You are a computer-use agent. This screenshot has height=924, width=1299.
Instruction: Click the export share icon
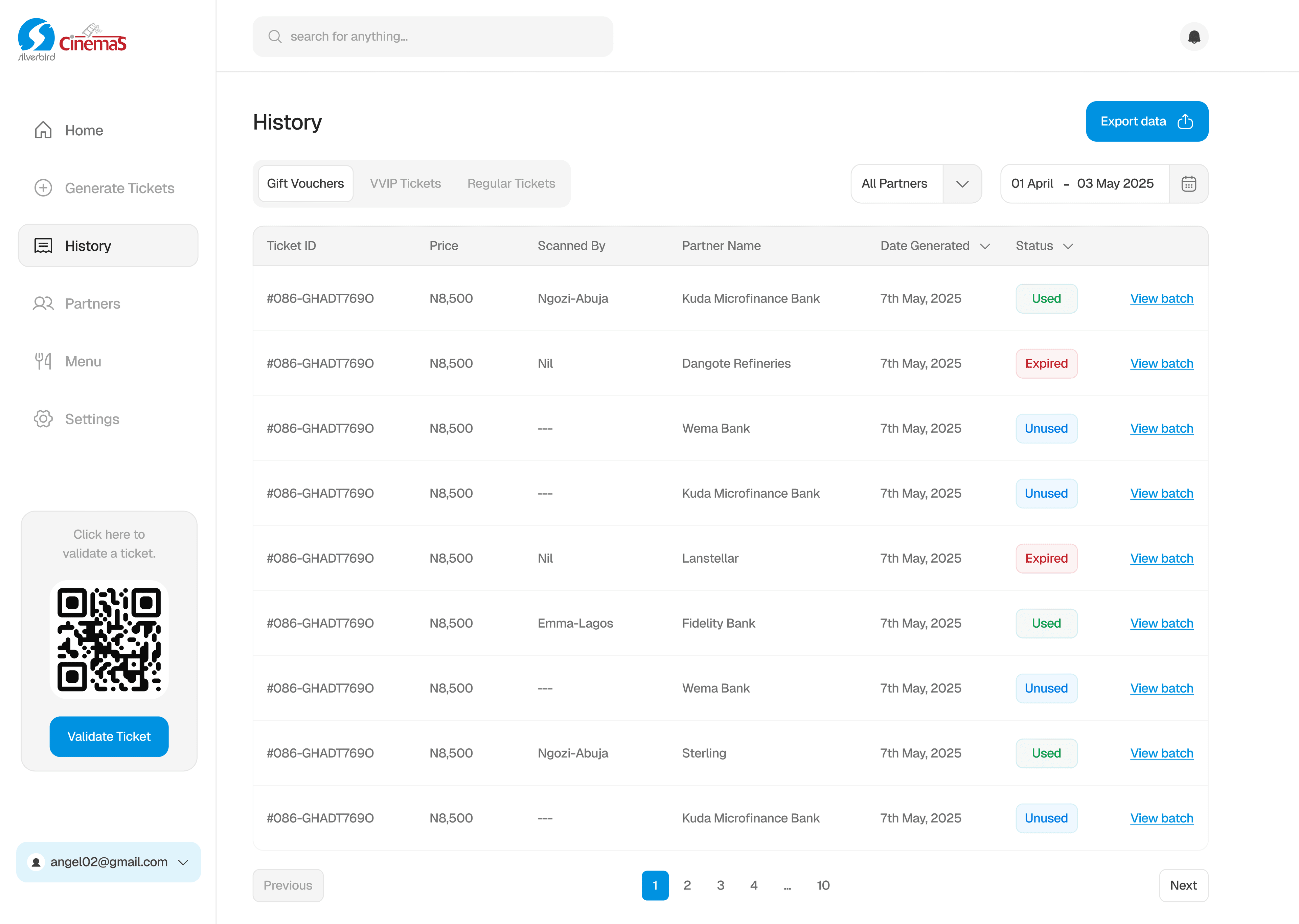1185,121
